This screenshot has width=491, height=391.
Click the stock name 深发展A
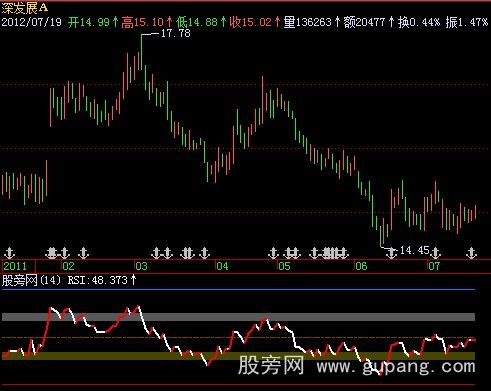click(x=25, y=7)
